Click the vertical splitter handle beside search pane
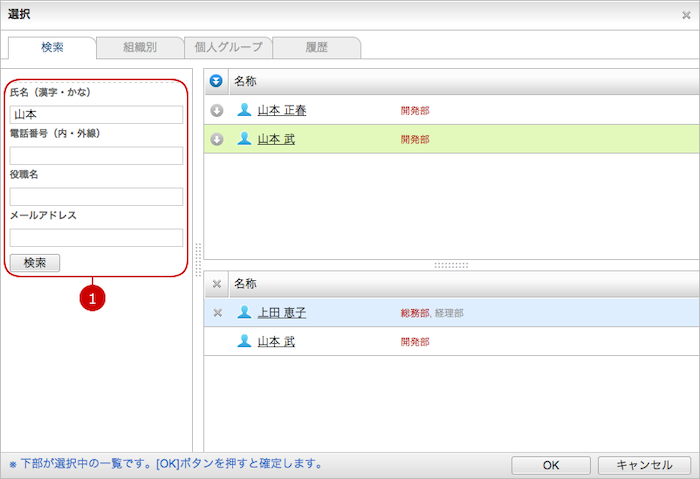 pyautogui.click(x=198, y=260)
